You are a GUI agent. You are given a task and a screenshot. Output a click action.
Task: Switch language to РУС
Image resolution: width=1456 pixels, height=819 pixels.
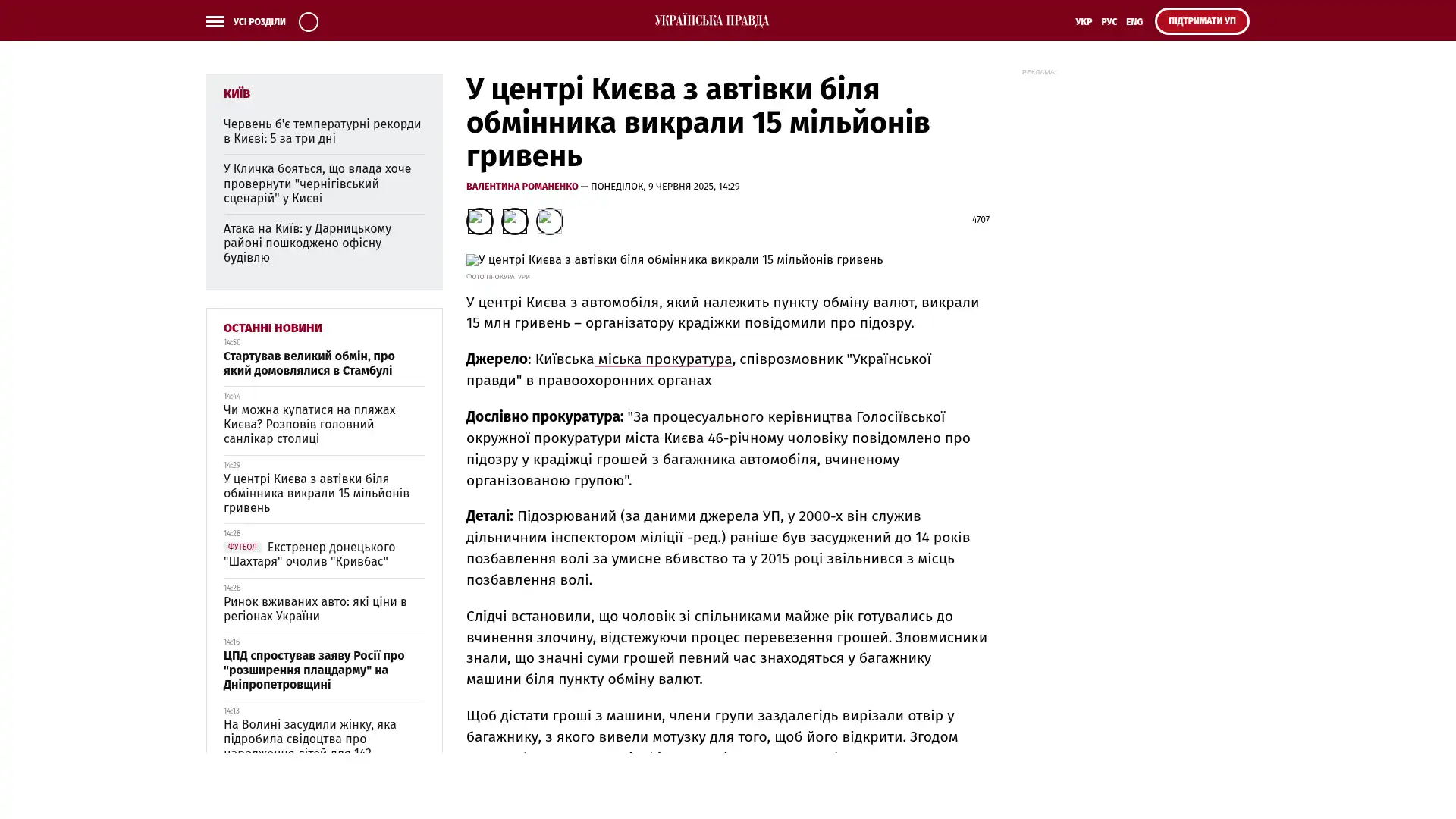tap(1109, 22)
